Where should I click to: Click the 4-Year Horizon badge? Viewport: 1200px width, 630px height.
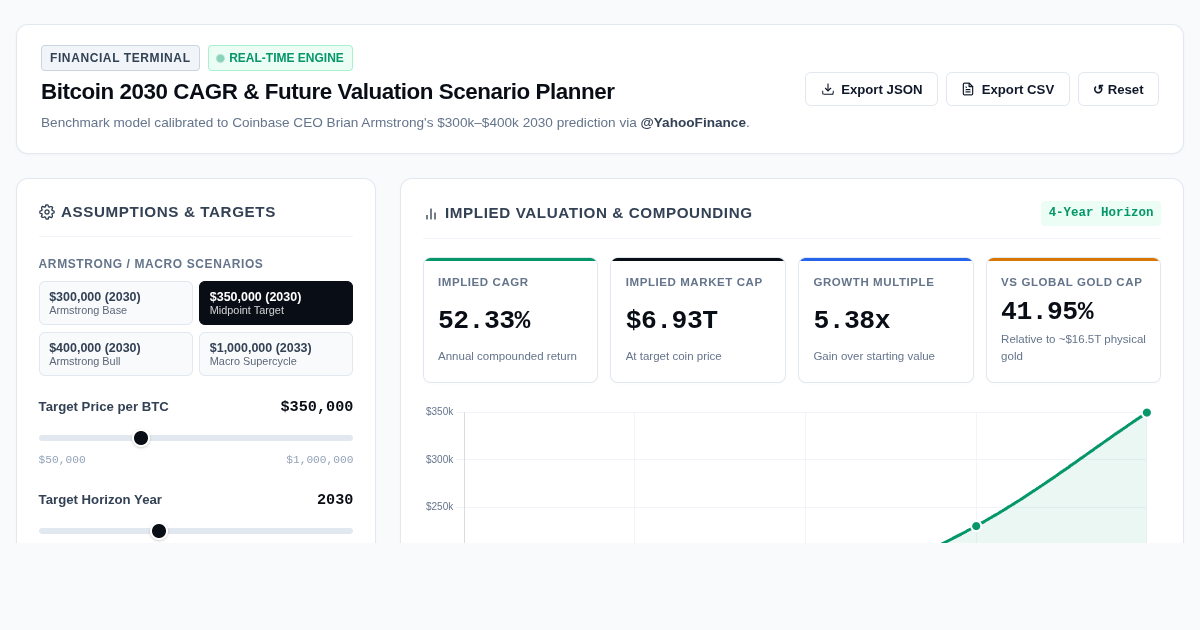pos(1101,213)
